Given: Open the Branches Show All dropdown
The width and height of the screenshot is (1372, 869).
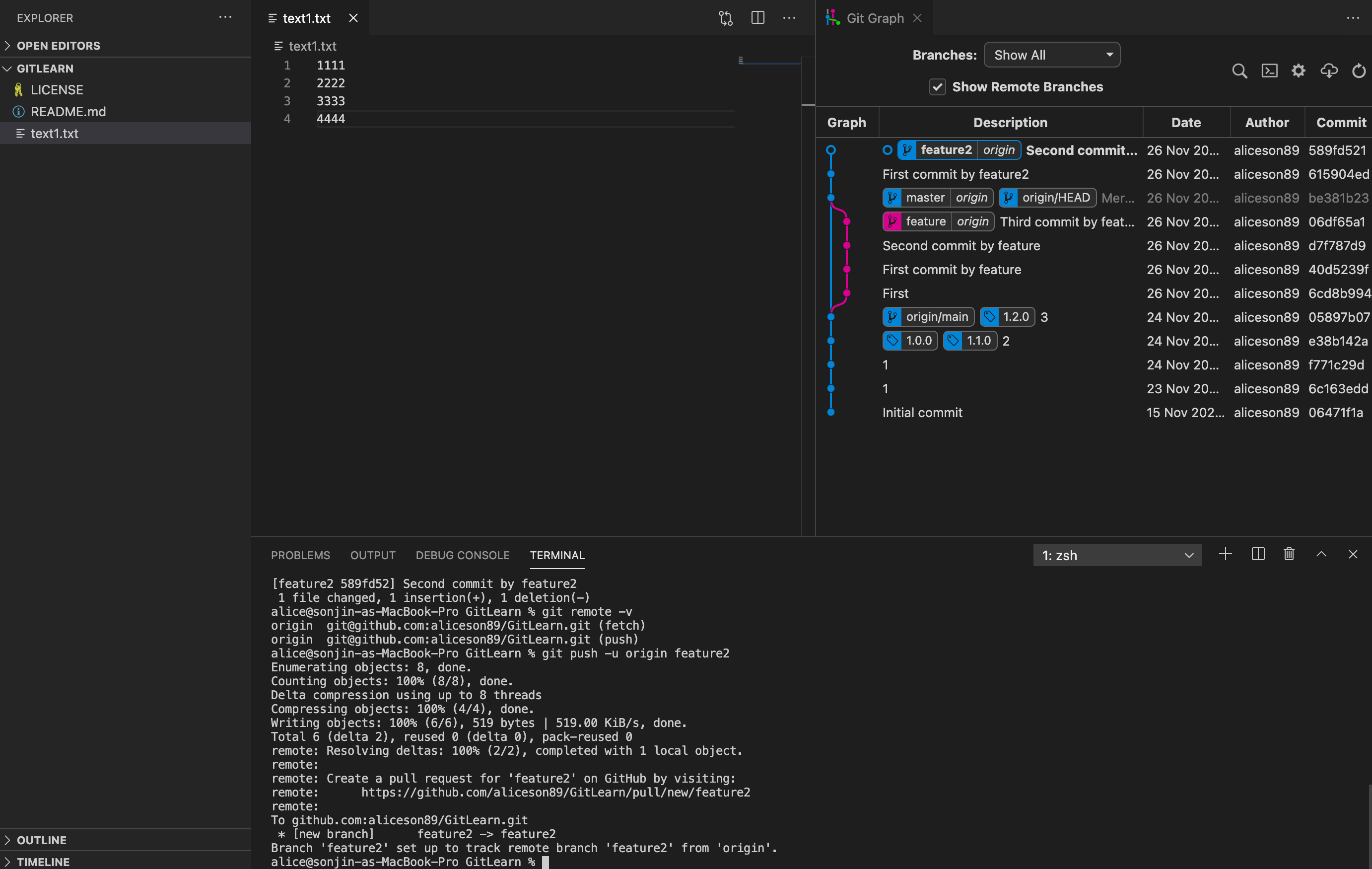Looking at the screenshot, I should 1052,55.
